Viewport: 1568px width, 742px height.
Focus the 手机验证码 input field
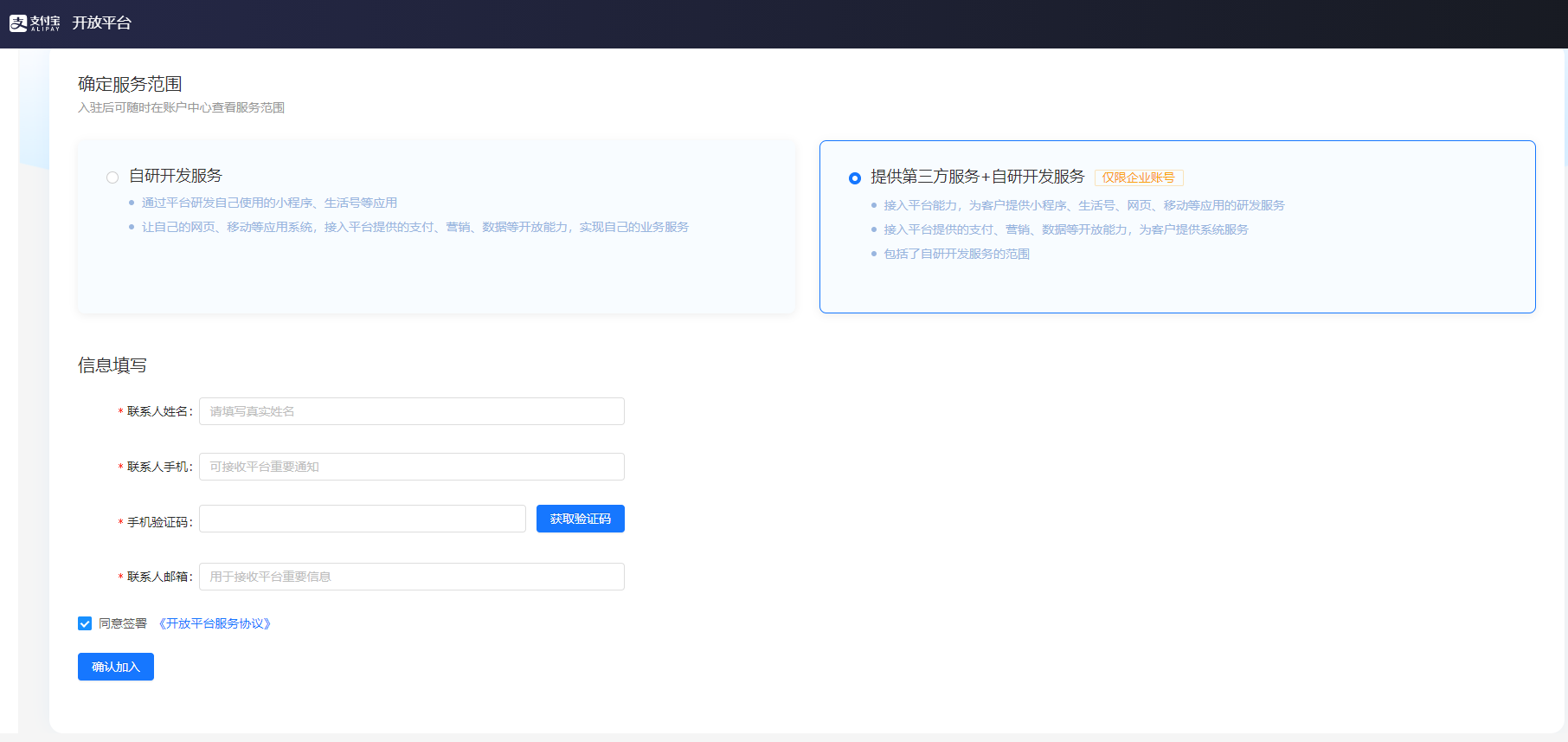tap(362, 519)
